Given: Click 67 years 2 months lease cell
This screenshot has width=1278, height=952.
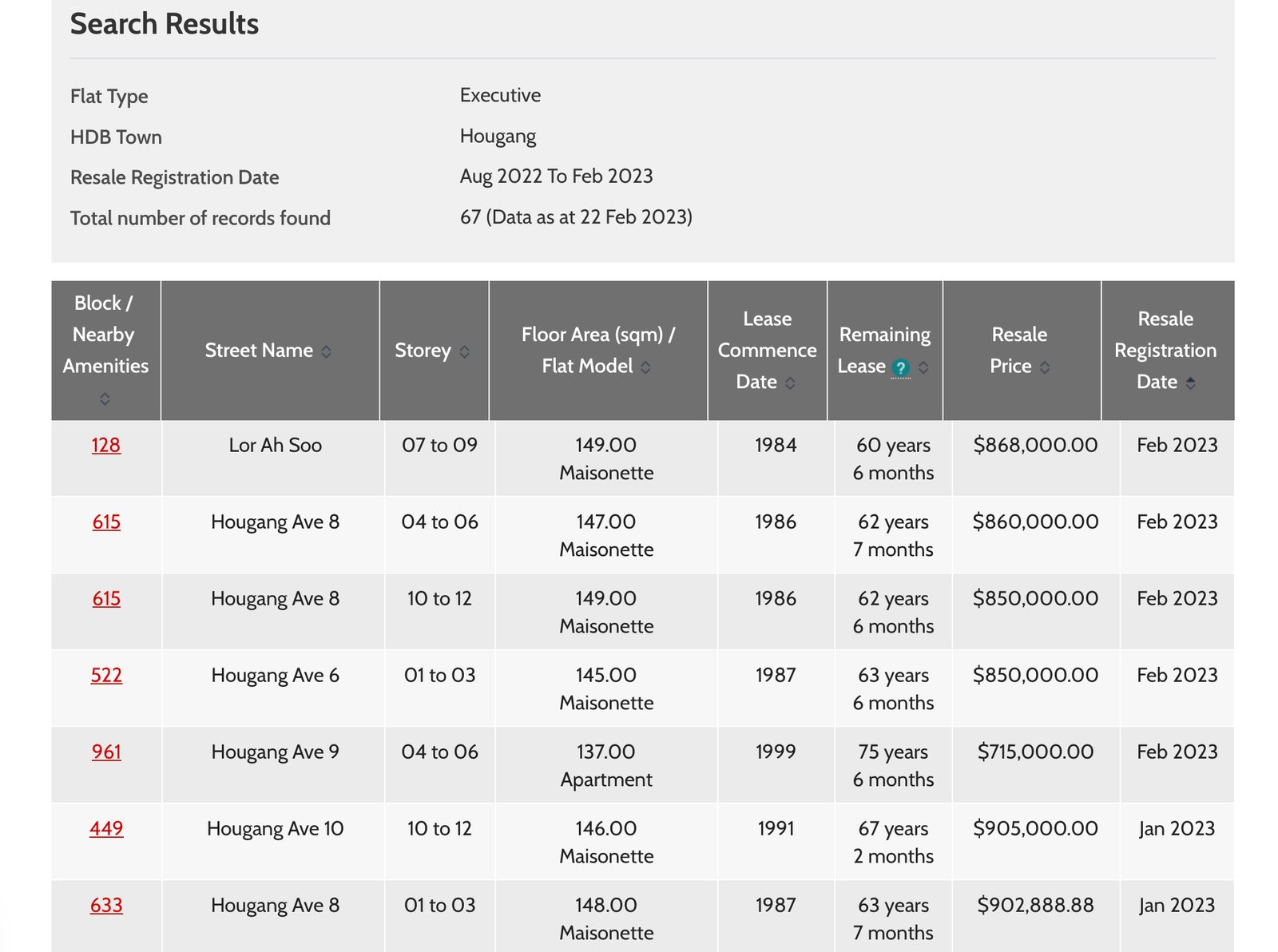Looking at the screenshot, I should [x=893, y=842].
